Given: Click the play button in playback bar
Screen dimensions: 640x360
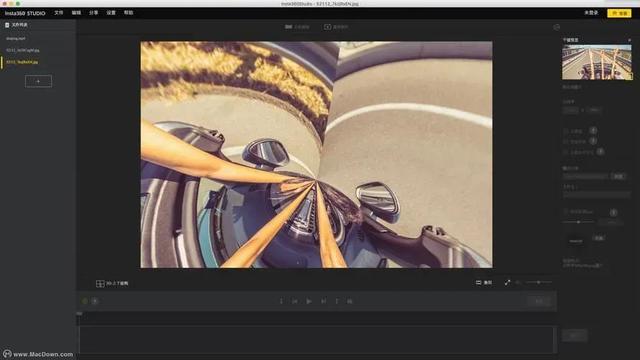Looking at the screenshot, I should click(309, 301).
